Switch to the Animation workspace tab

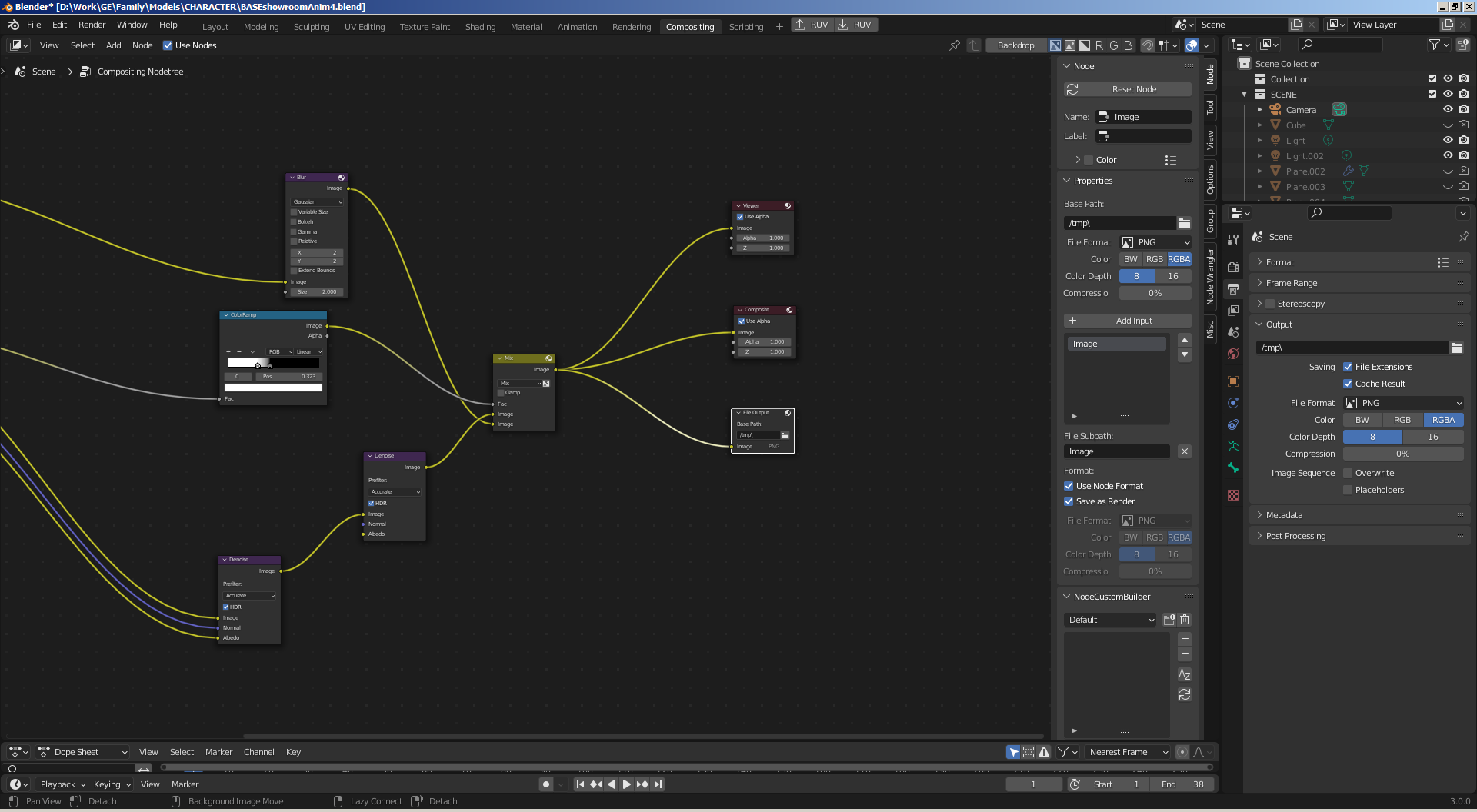[x=577, y=26]
